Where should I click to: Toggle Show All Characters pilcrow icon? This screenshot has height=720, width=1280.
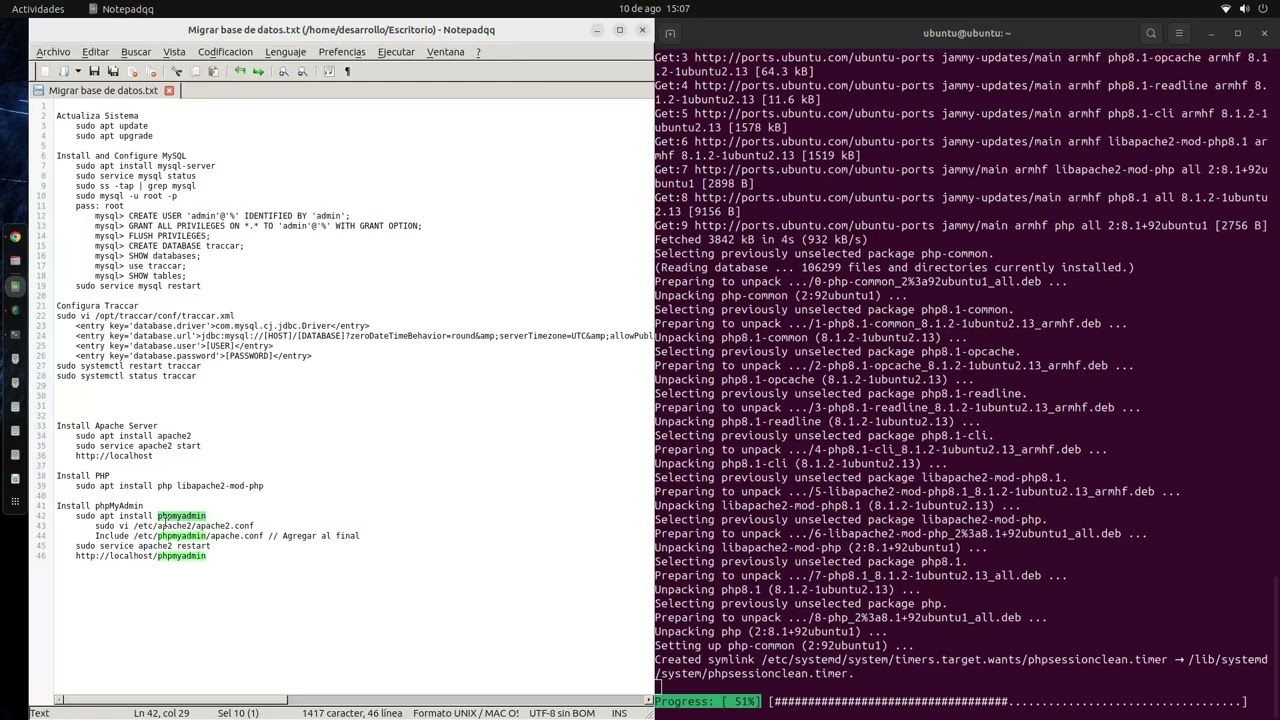[347, 71]
